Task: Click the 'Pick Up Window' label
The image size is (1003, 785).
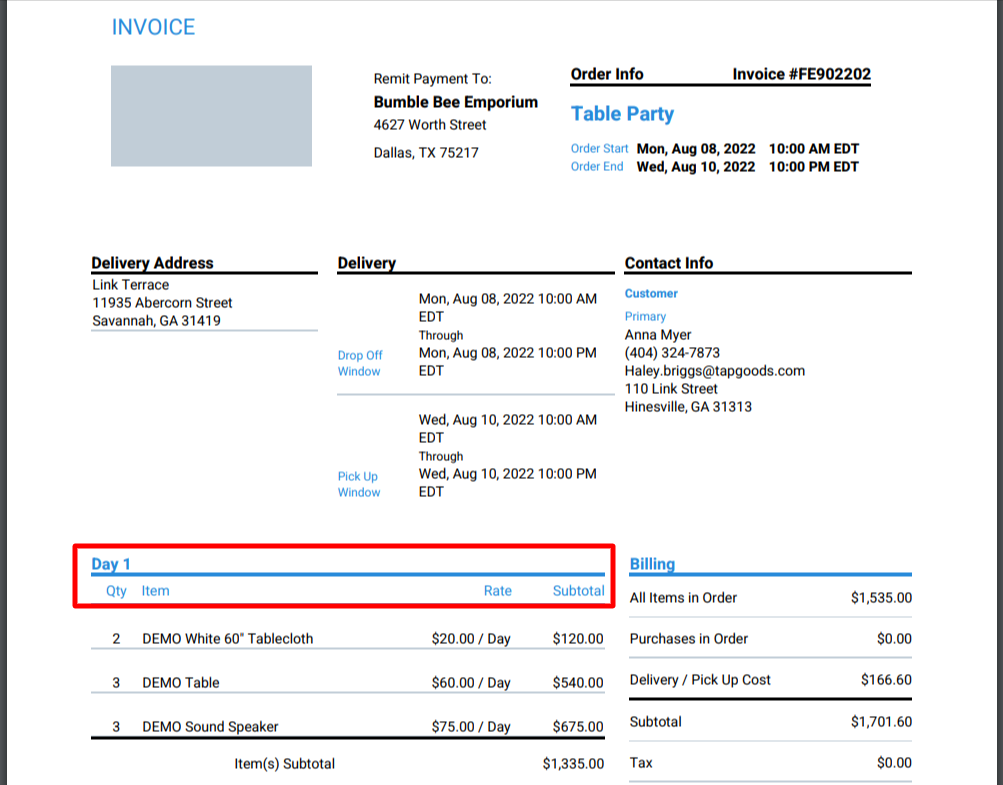Action: pos(359,484)
